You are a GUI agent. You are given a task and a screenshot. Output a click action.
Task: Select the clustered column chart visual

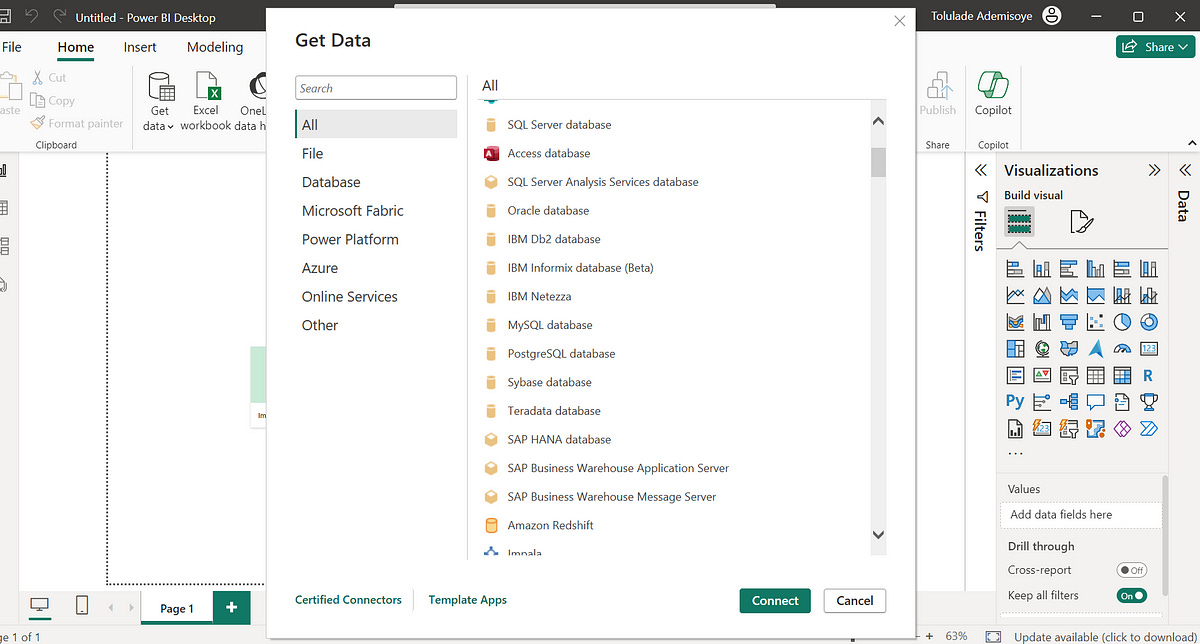tap(1096, 268)
